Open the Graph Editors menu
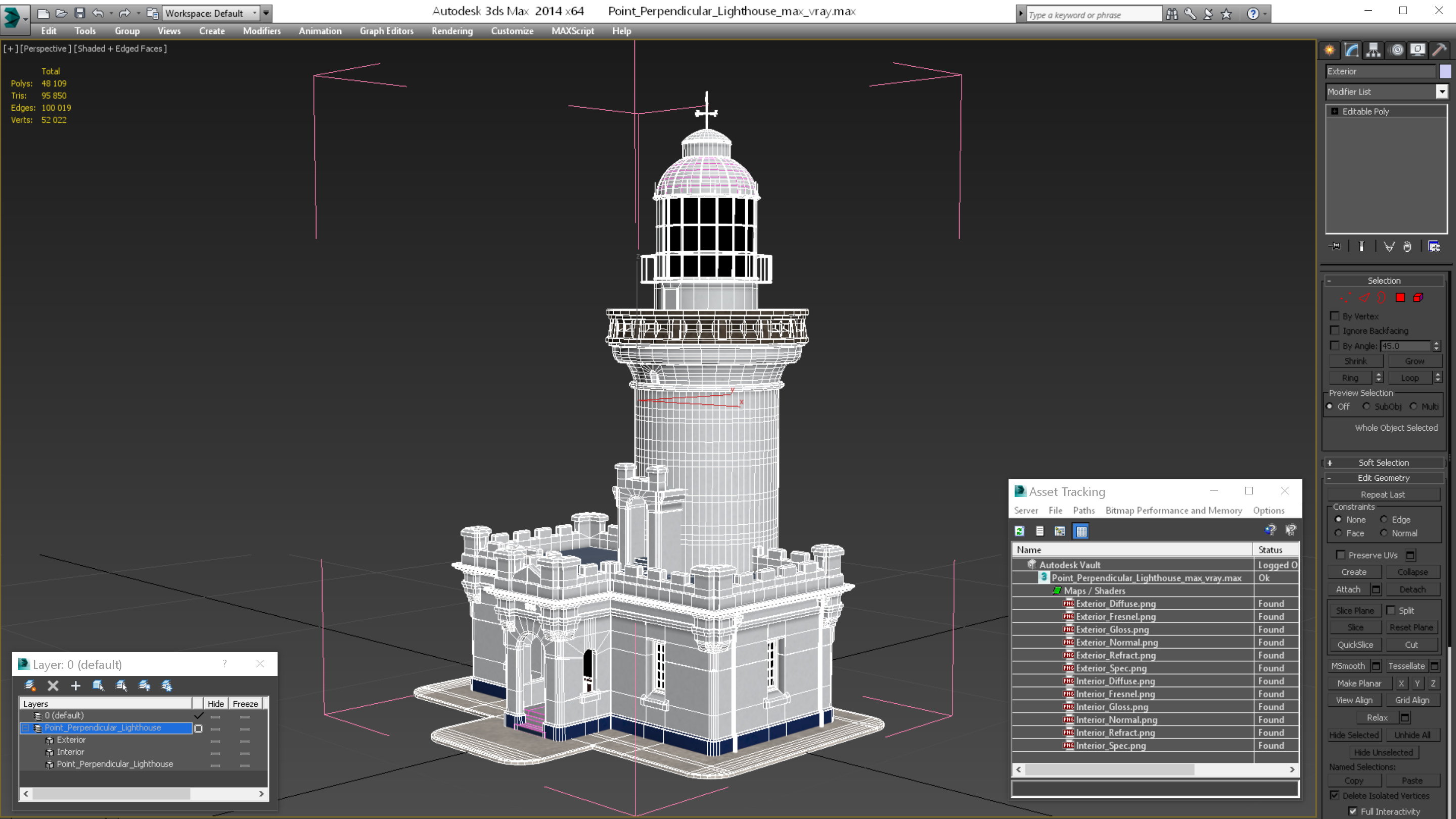The width and height of the screenshot is (1456, 819). click(387, 31)
